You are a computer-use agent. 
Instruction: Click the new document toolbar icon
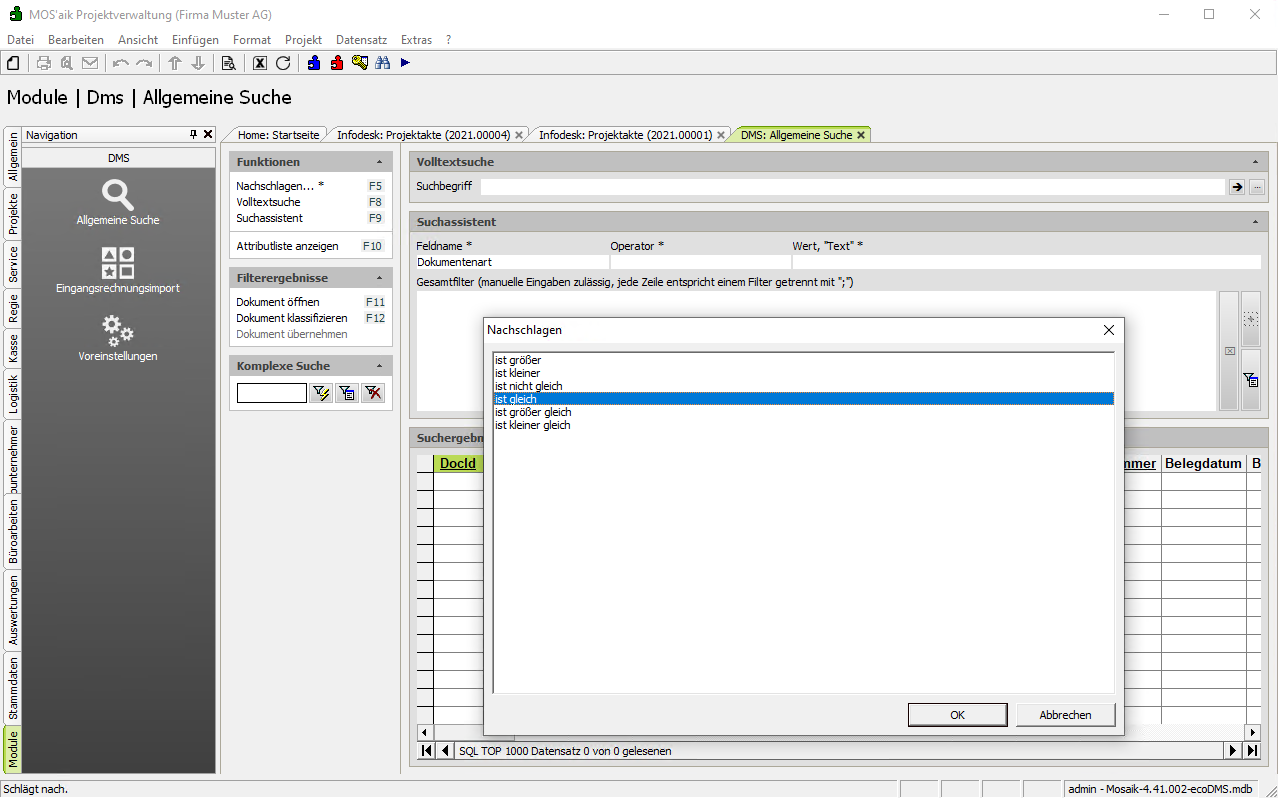pyautogui.click(x=13, y=63)
